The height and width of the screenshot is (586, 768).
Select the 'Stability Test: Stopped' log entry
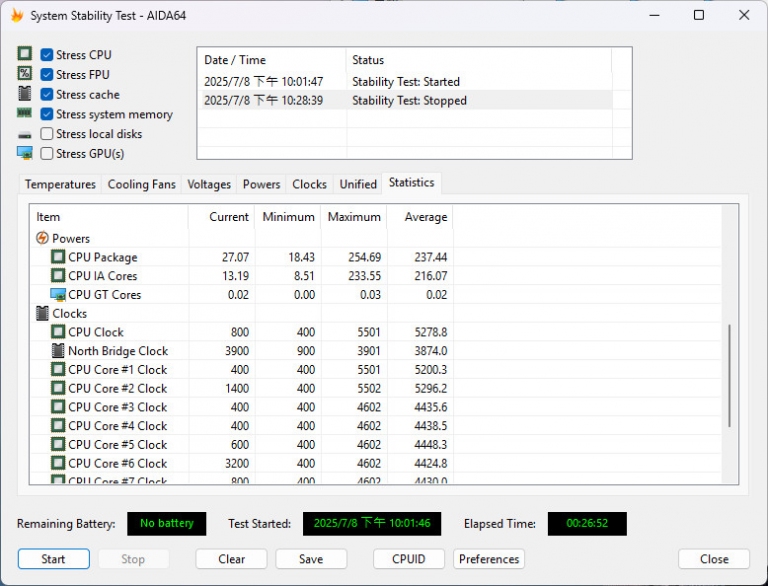tap(406, 100)
